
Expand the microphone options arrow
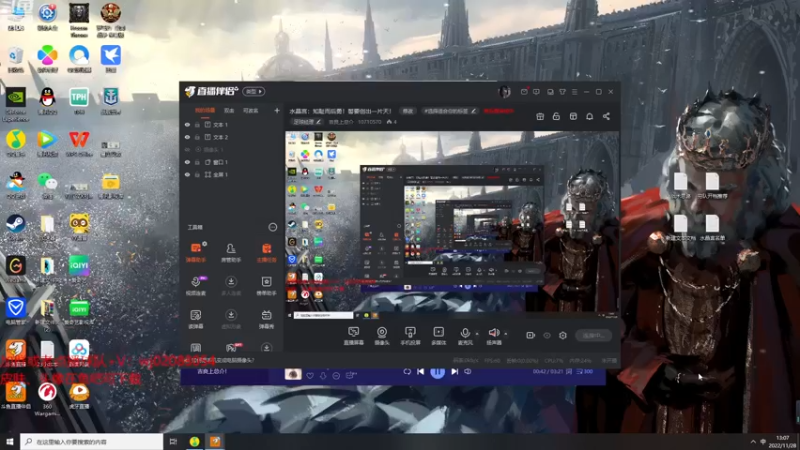(x=477, y=334)
